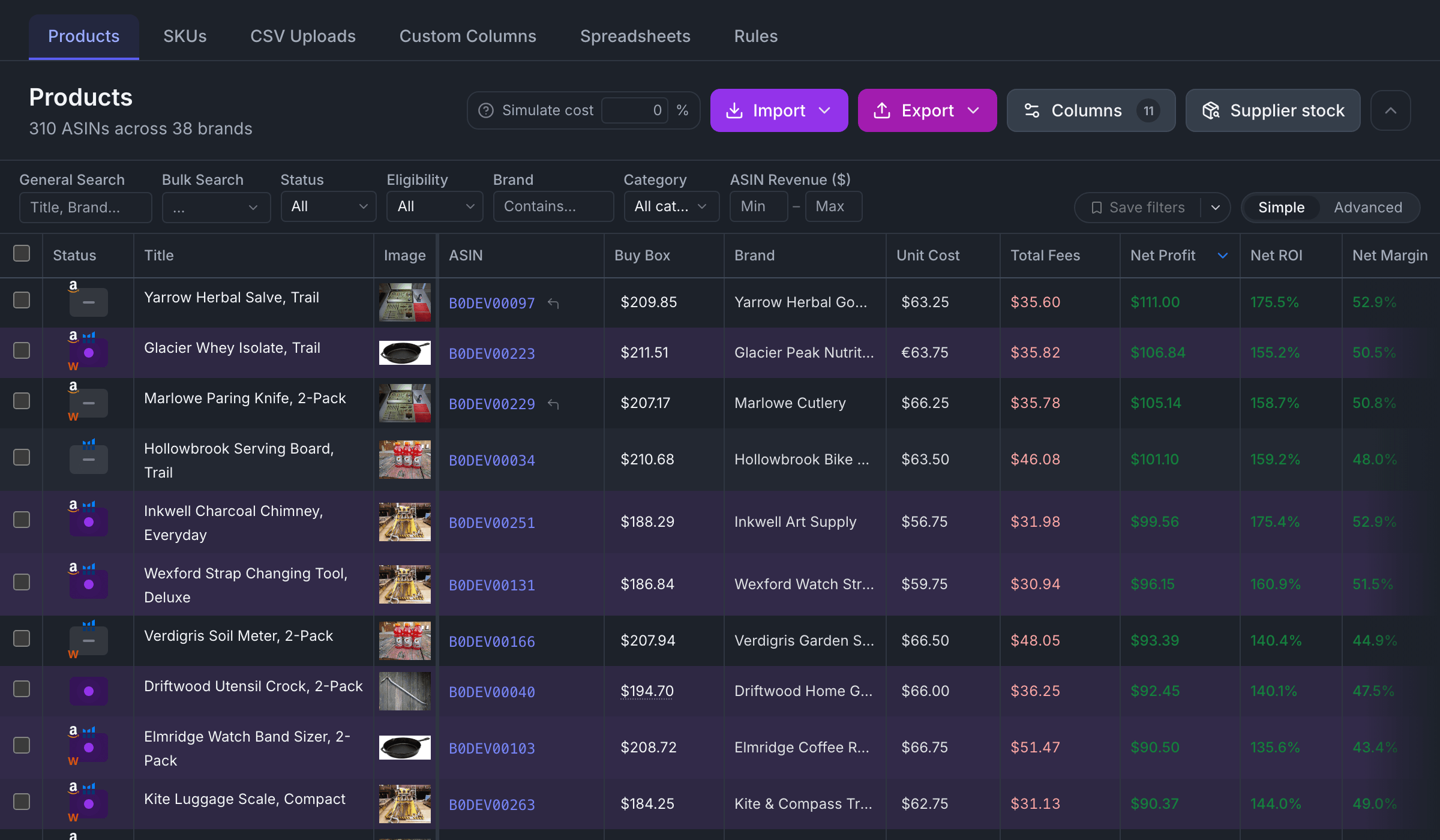This screenshot has width=1440, height=840.
Task: Open the Category filter dropdown
Action: click(x=671, y=206)
